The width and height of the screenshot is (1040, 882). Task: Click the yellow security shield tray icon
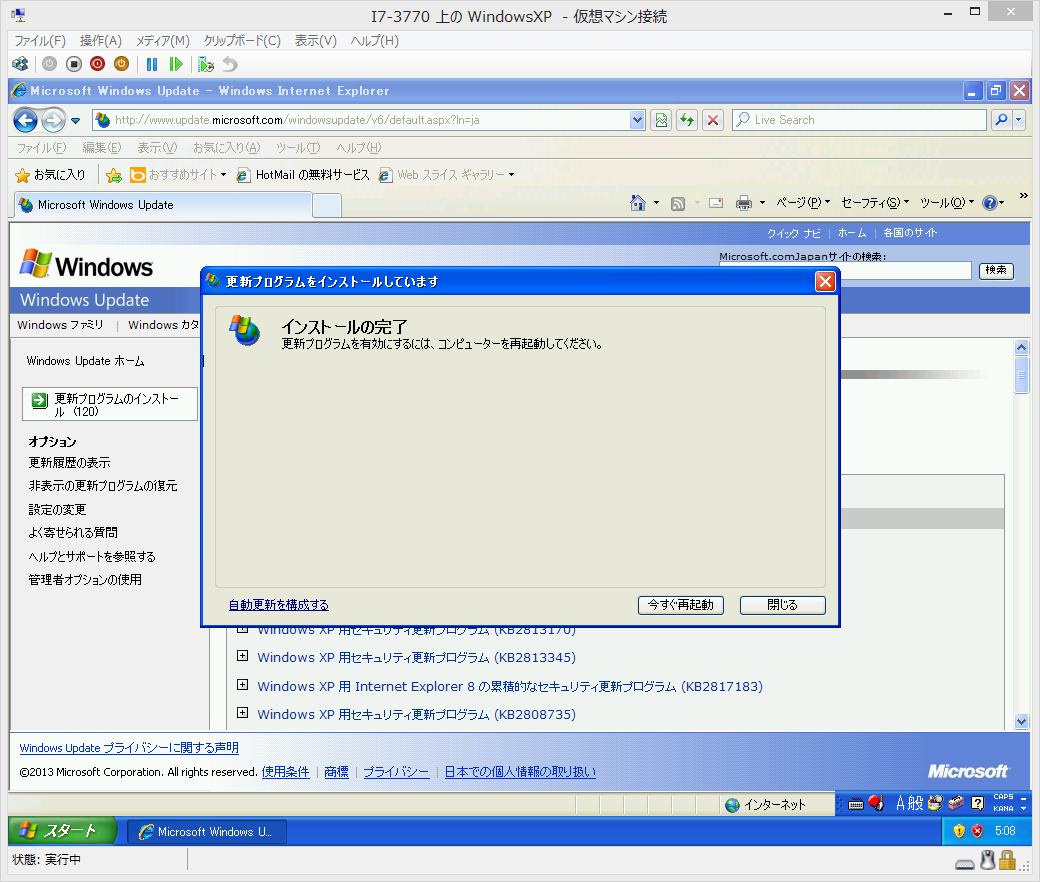click(x=959, y=831)
